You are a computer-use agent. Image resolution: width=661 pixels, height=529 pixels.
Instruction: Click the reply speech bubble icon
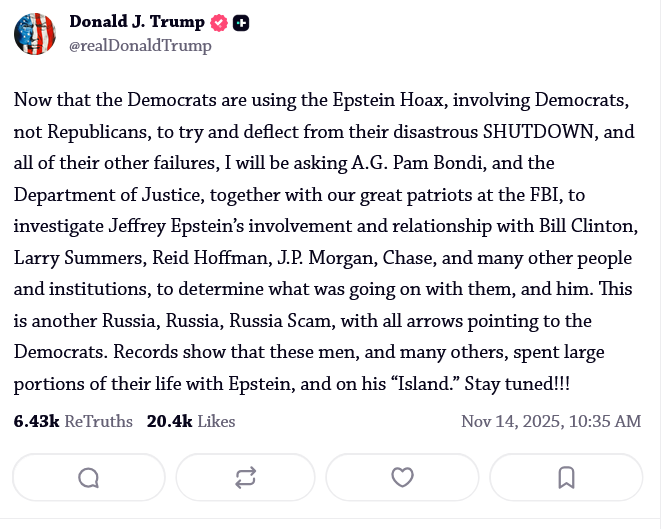[x=89, y=478]
